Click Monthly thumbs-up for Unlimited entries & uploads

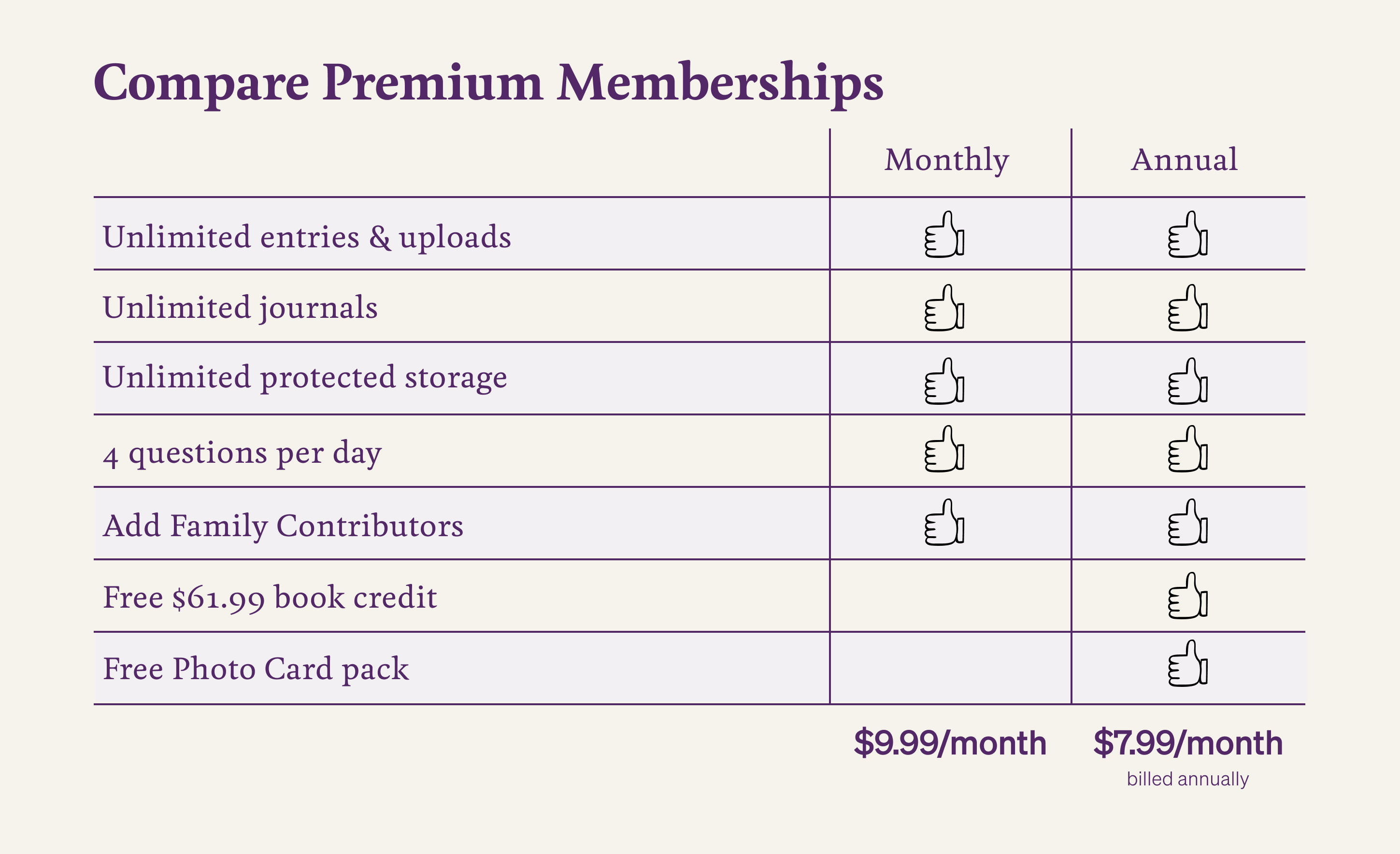pos(944,234)
